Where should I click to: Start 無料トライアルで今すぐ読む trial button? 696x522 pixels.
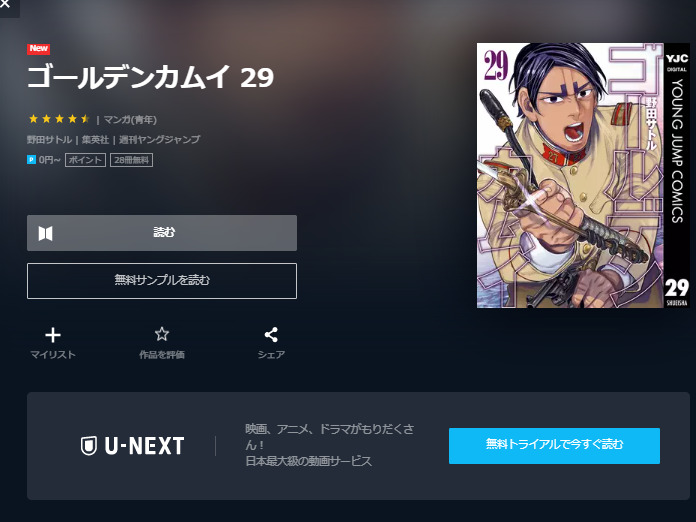coord(554,446)
